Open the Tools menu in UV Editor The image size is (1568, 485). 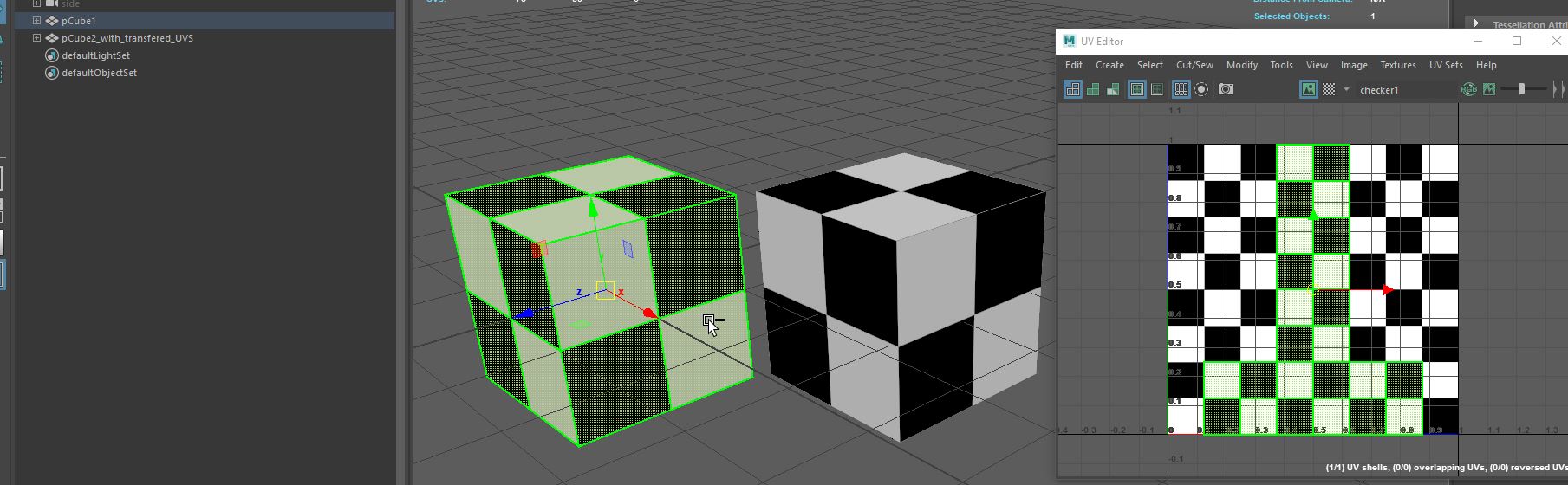pos(1282,65)
